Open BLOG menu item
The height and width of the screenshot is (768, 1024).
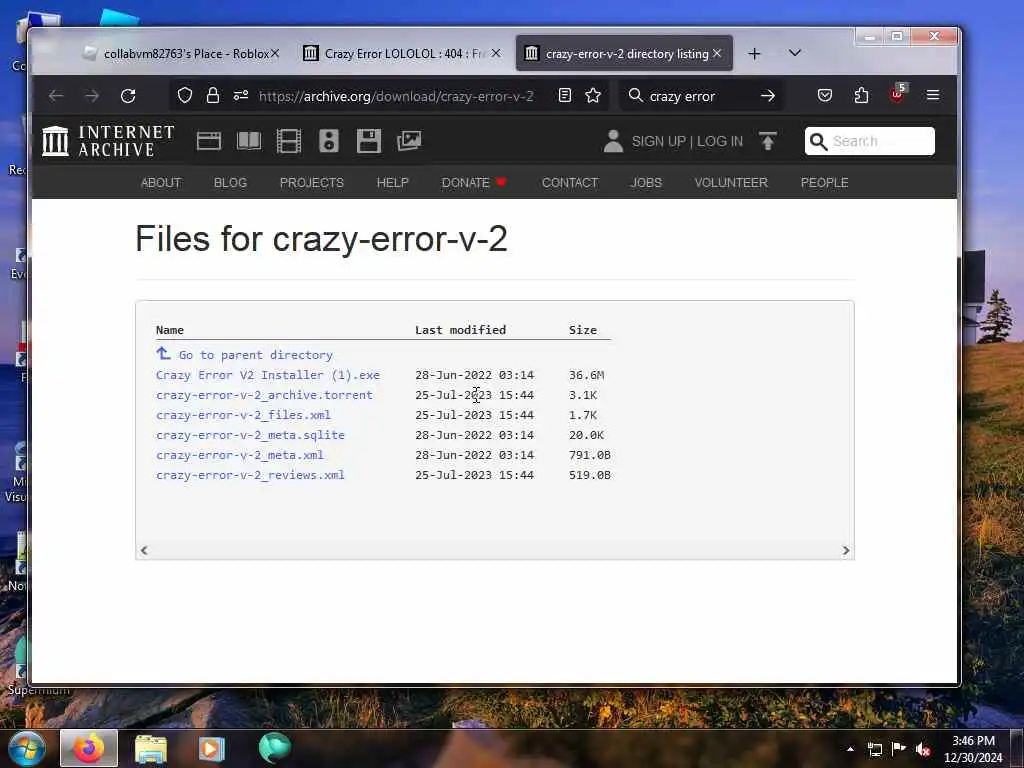tap(231, 183)
